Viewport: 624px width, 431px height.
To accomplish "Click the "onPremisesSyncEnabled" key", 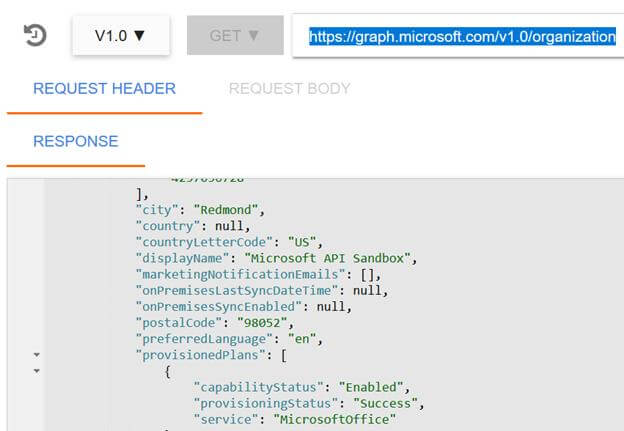I will click(x=218, y=306).
